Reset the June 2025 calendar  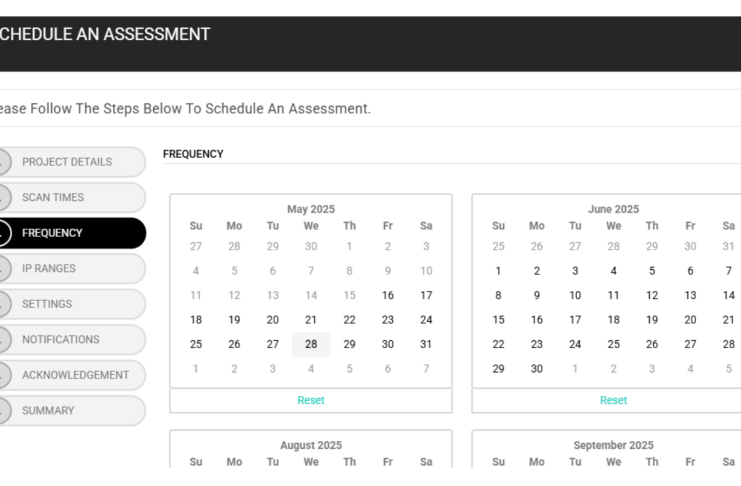coord(613,400)
